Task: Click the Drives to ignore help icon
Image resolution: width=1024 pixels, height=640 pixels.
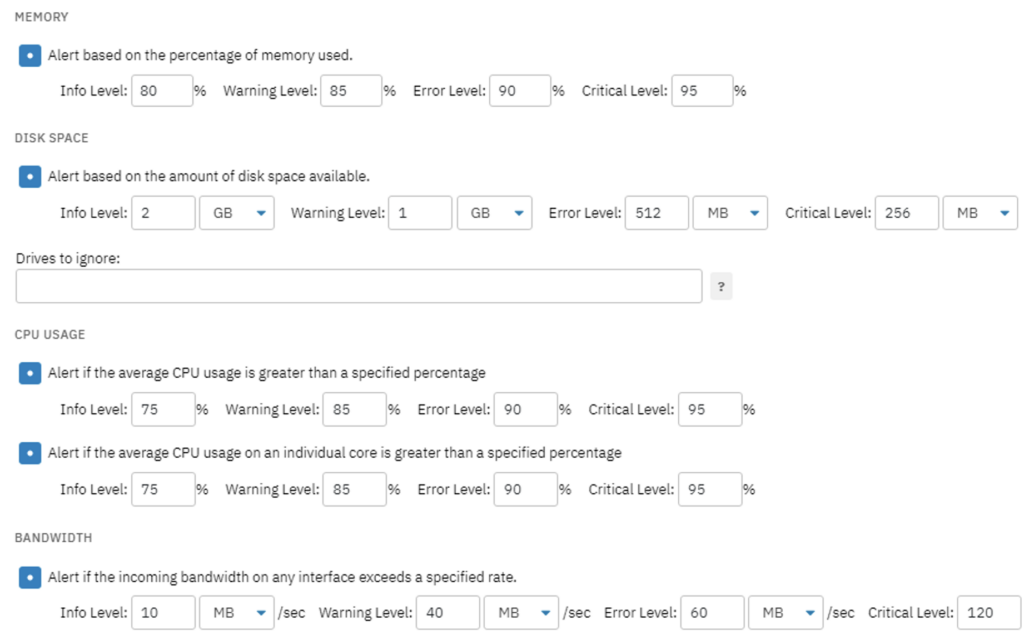Action: [x=721, y=286]
